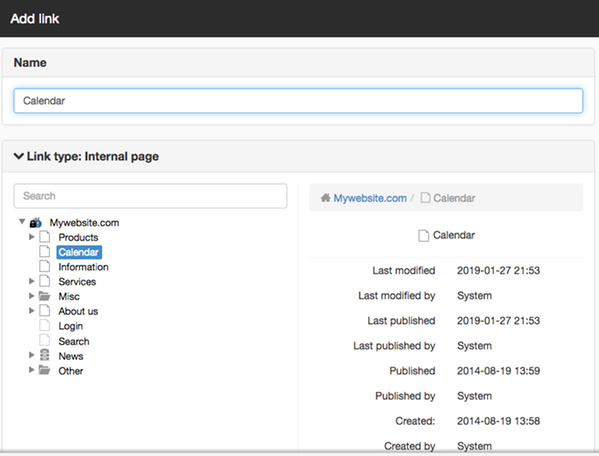Expand the Services tree node

[x=32, y=281]
